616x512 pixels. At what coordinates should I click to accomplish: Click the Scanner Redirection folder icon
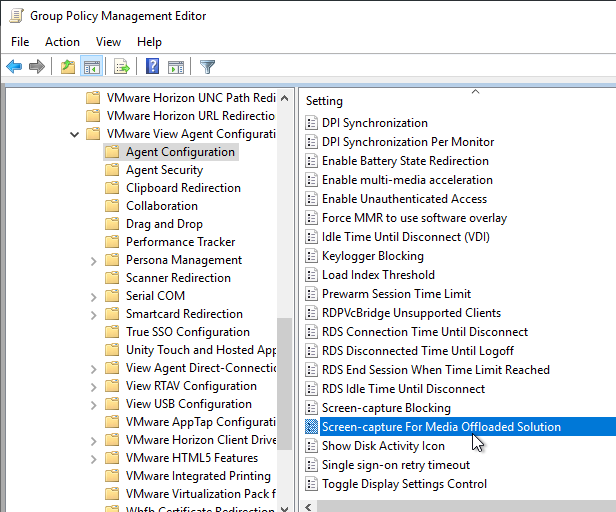[112, 278]
